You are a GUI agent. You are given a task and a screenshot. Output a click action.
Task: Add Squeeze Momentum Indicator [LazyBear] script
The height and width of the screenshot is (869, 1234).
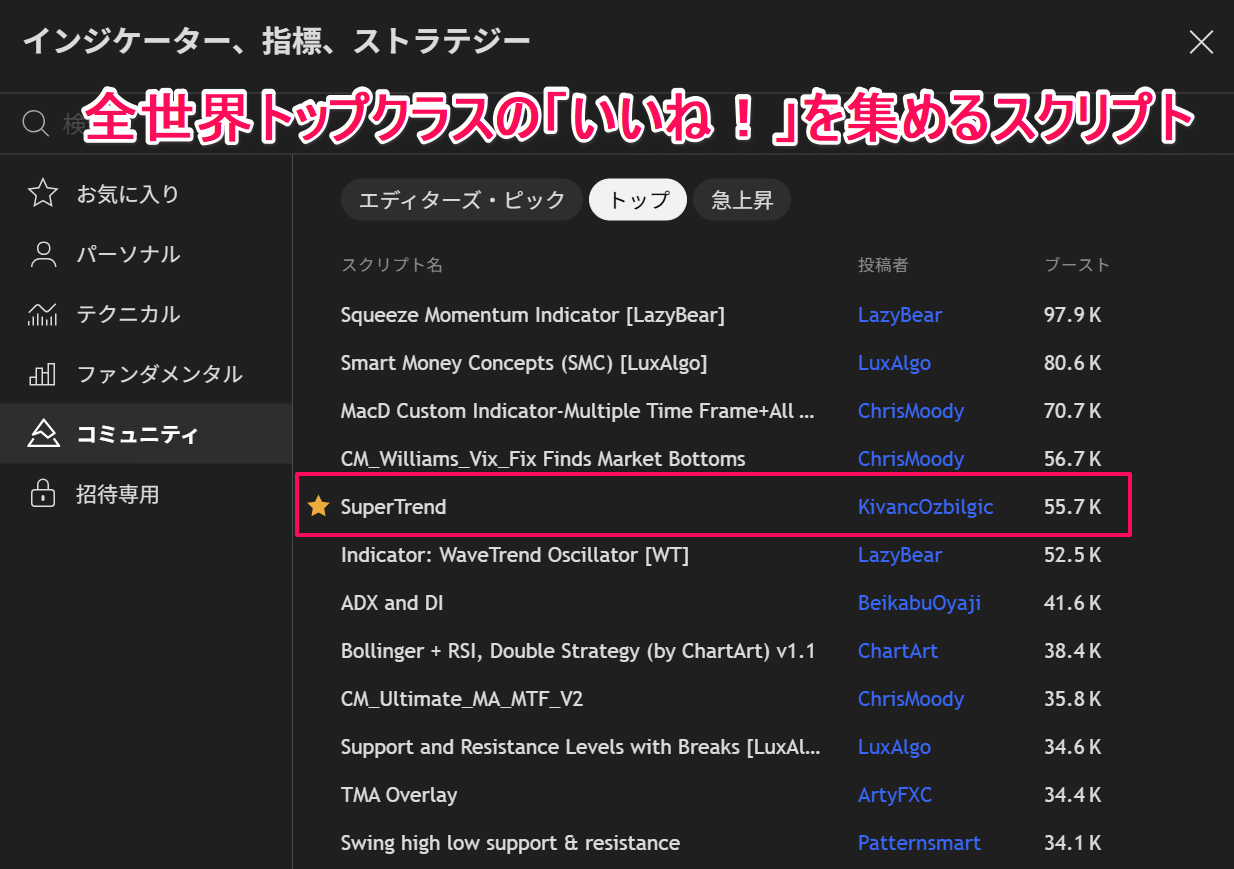point(533,315)
